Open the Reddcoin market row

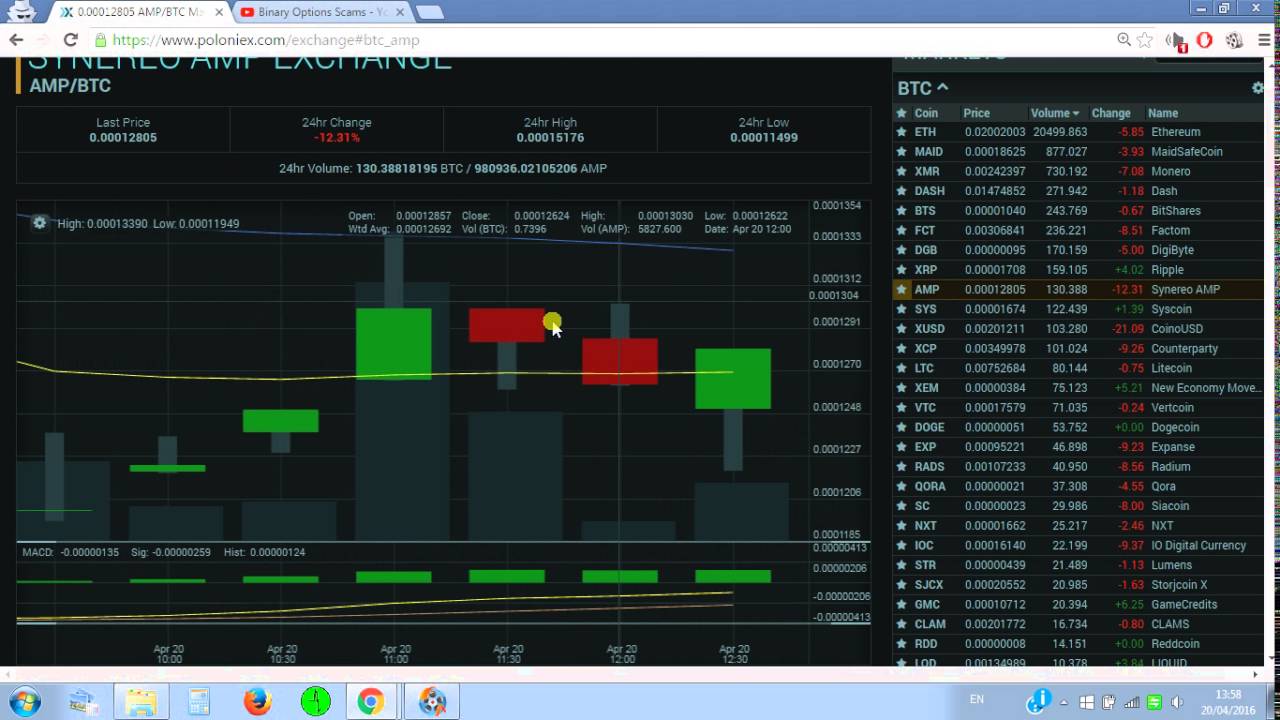coord(1078,644)
